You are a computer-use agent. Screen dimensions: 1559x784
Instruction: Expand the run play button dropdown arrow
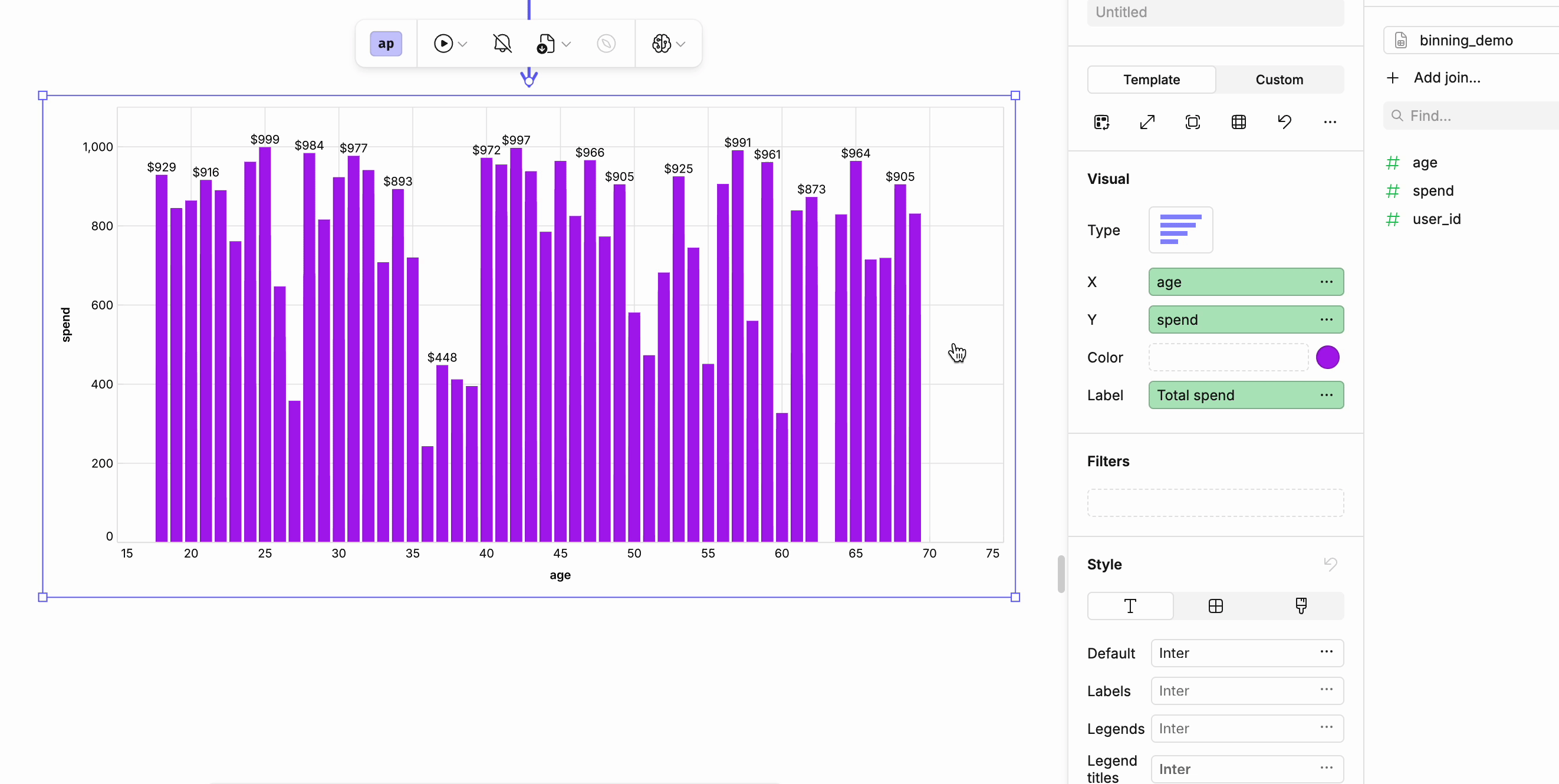pos(463,44)
